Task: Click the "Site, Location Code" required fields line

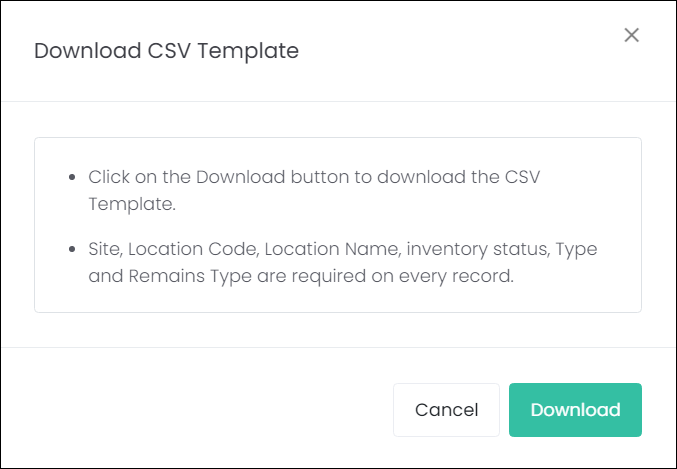Action: tap(342, 249)
